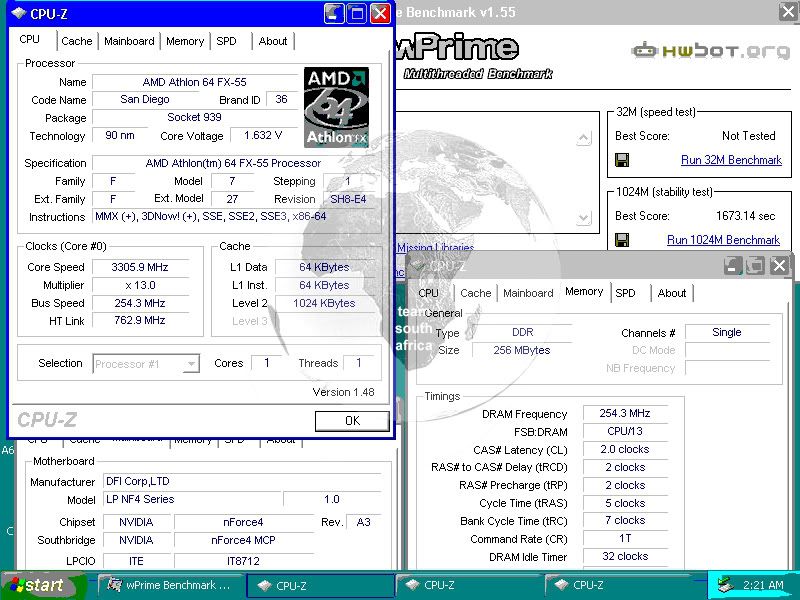Screen dimensions: 800x600
Task: Click the 1024M Best Score 1673.14 sec
Action: [x=745, y=216]
